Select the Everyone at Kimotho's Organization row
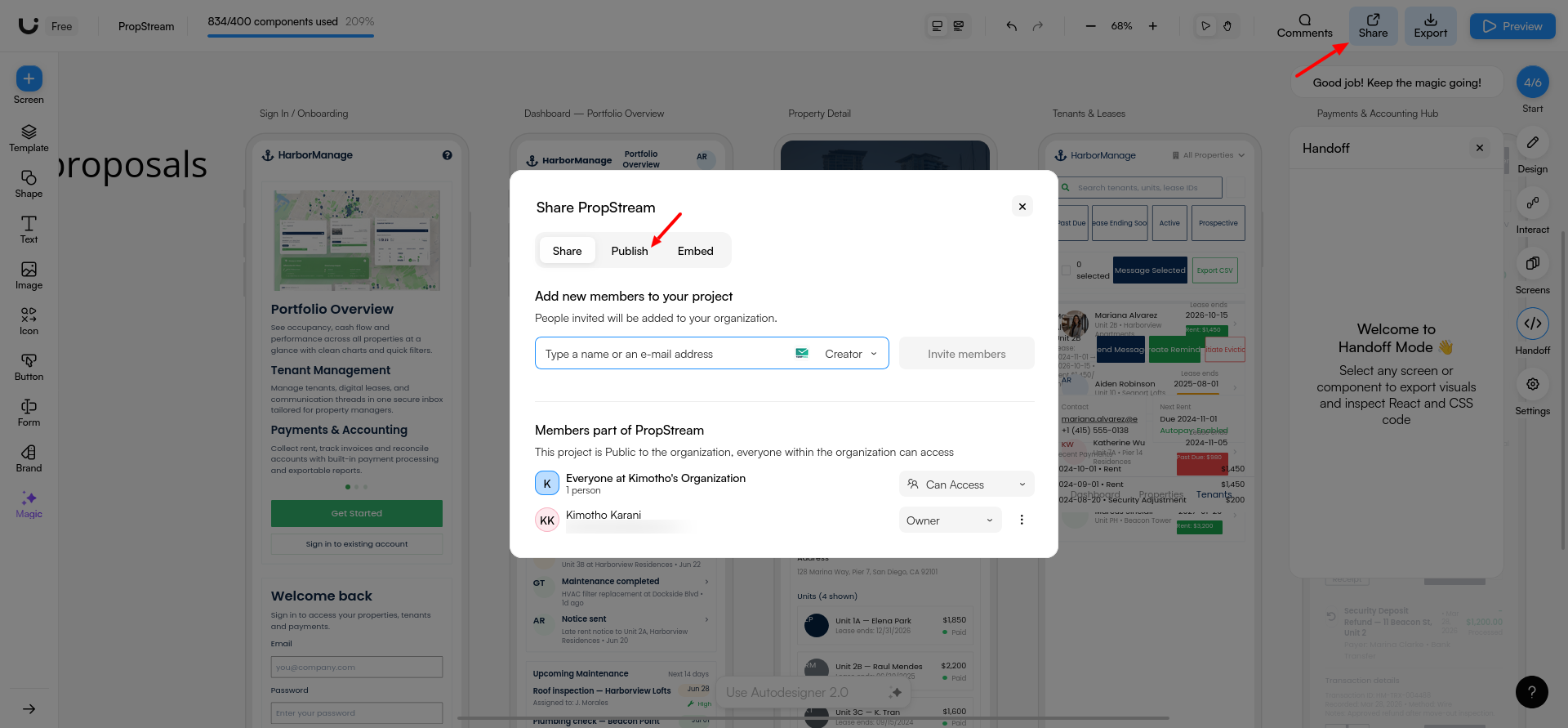This screenshot has width=1568, height=728. [784, 484]
